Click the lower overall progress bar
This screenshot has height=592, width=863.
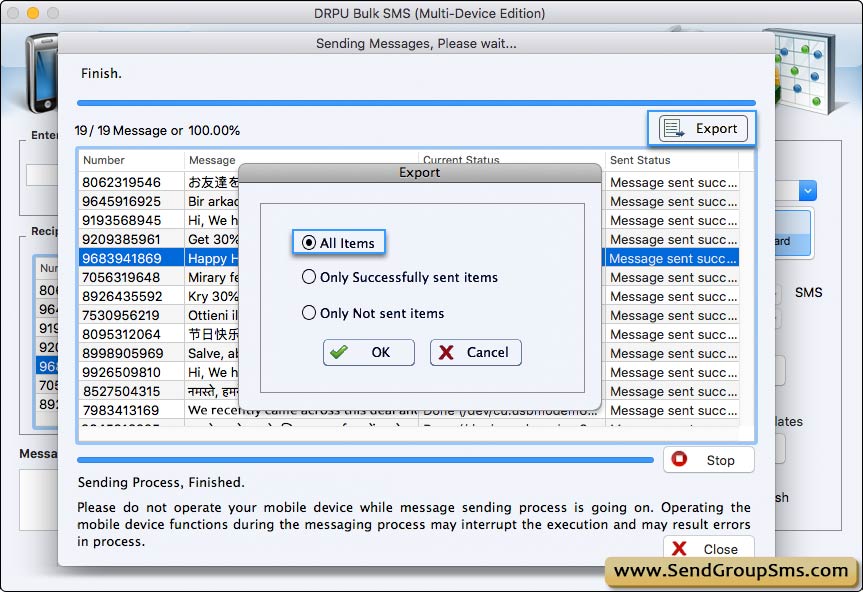click(365, 460)
